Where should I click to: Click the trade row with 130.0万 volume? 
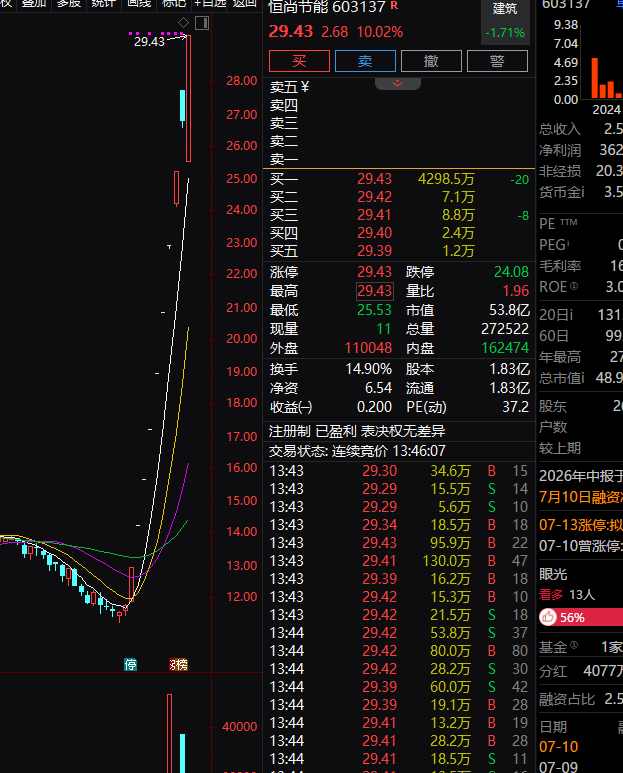pos(399,561)
